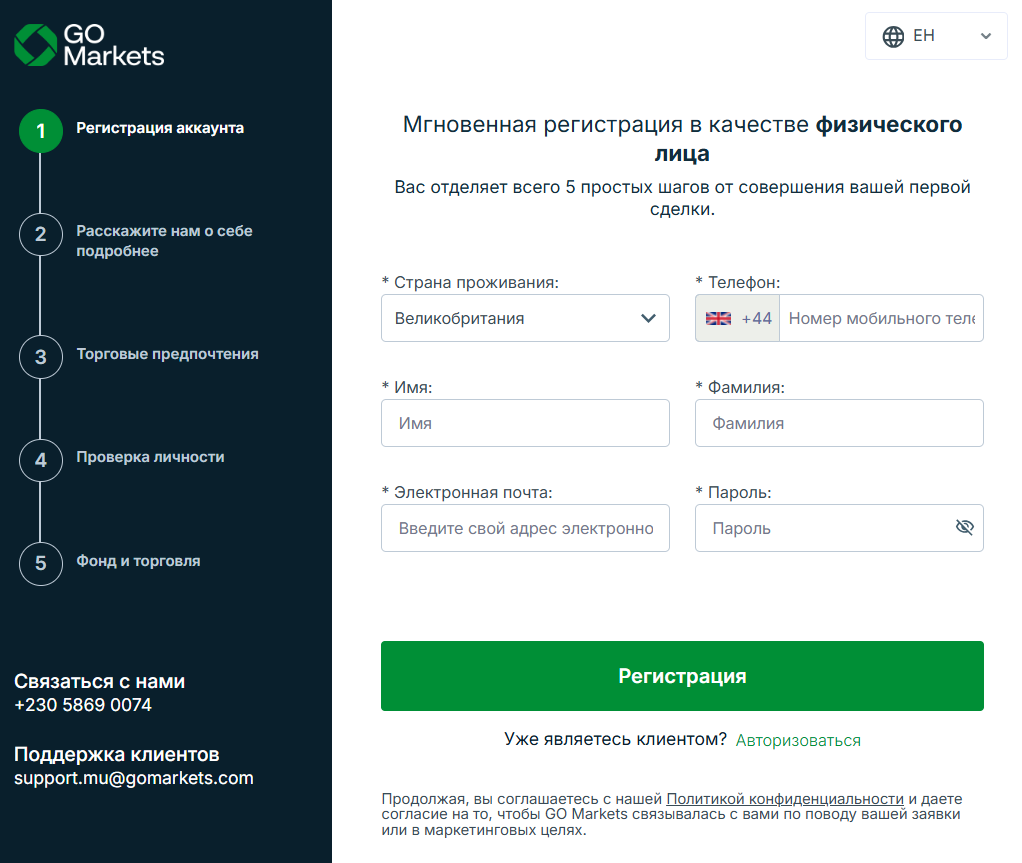Focus the Имя input field
The height and width of the screenshot is (863, 1022).
pos(525,423)
